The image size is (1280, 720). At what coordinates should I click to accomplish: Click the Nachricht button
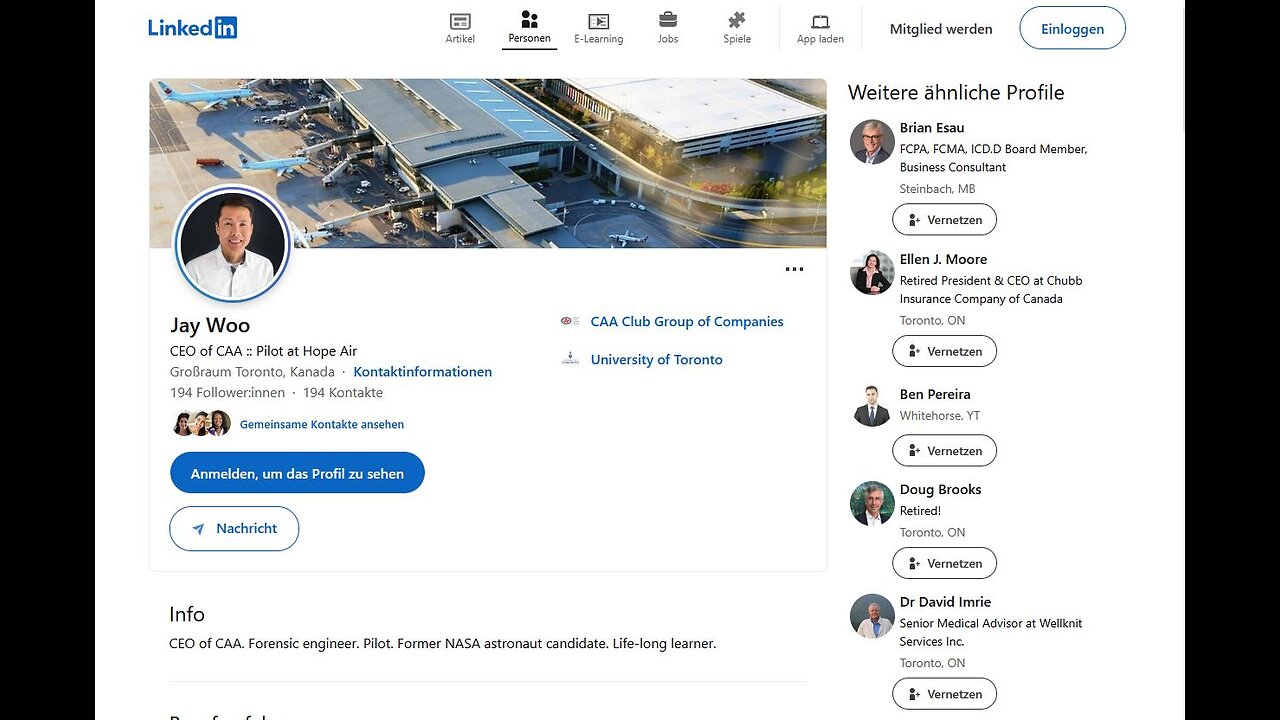[x=234, y=528]
